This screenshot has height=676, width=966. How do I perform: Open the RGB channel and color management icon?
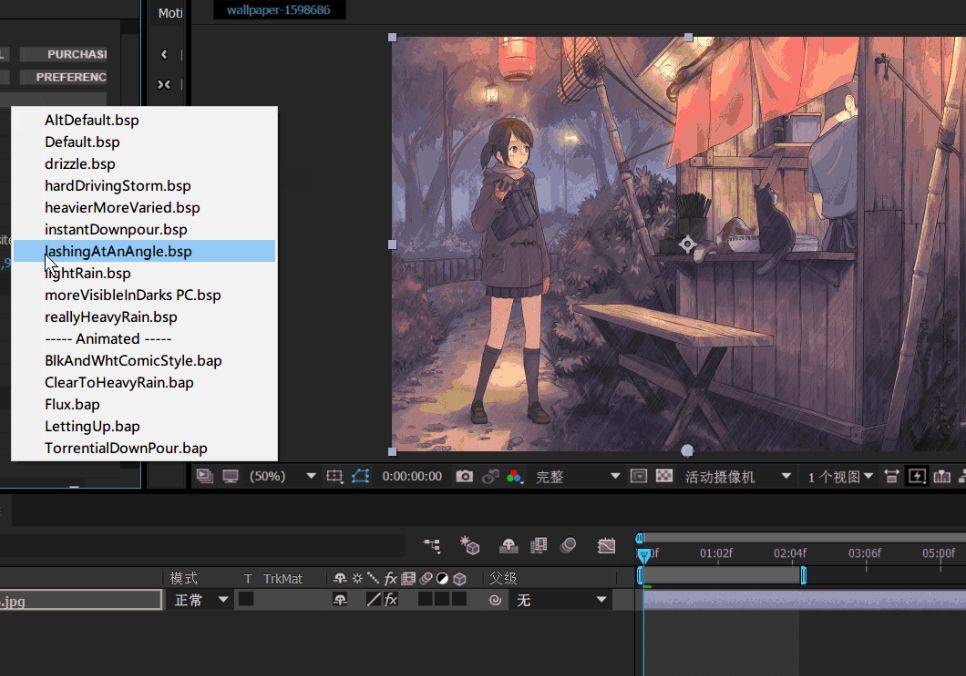[x=514, y=476]
